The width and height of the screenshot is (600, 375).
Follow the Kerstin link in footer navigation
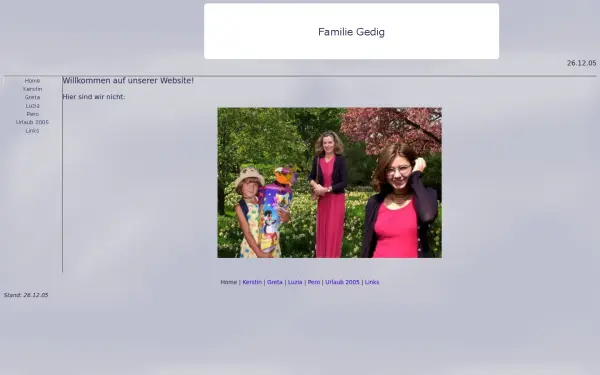[x=252, y=282]
